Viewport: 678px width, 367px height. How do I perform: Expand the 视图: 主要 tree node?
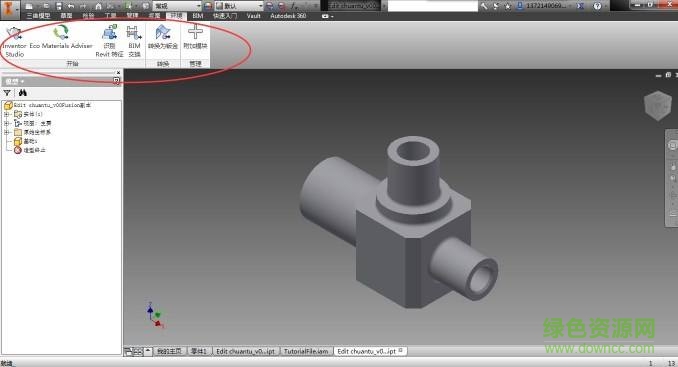pyautogui.click(x=6, y=123)
